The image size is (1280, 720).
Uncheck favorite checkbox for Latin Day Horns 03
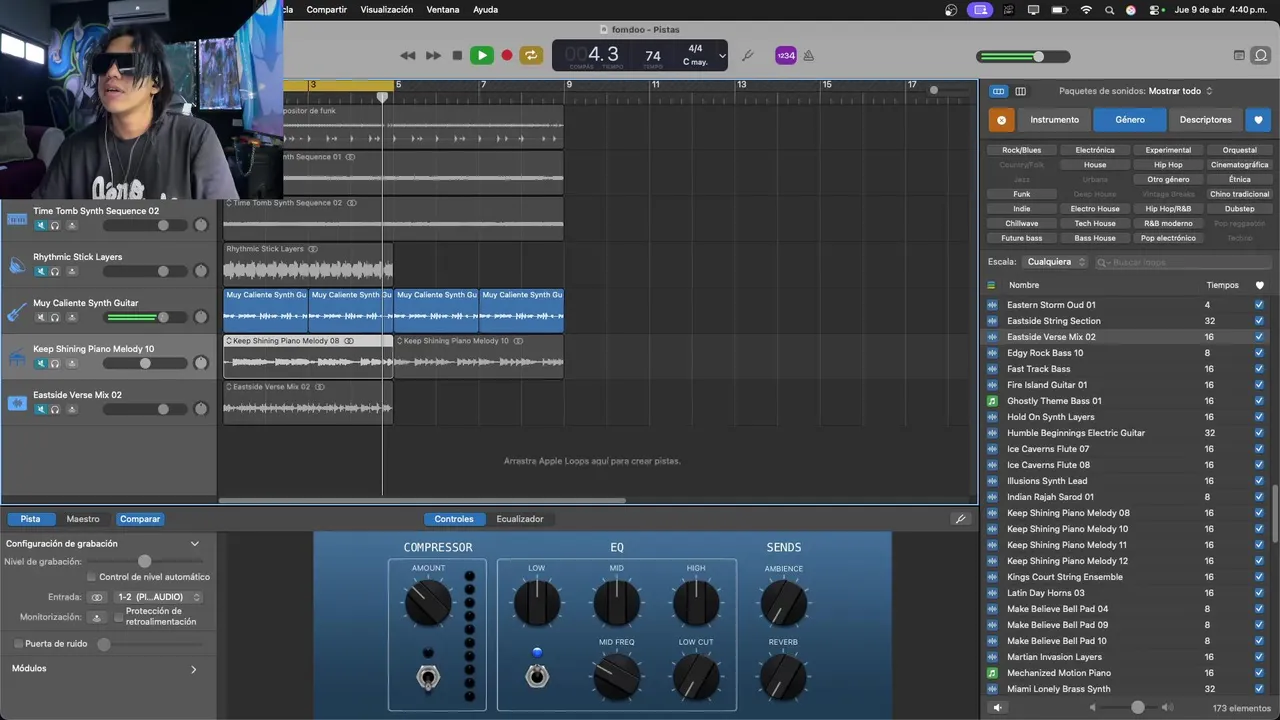1259,593
